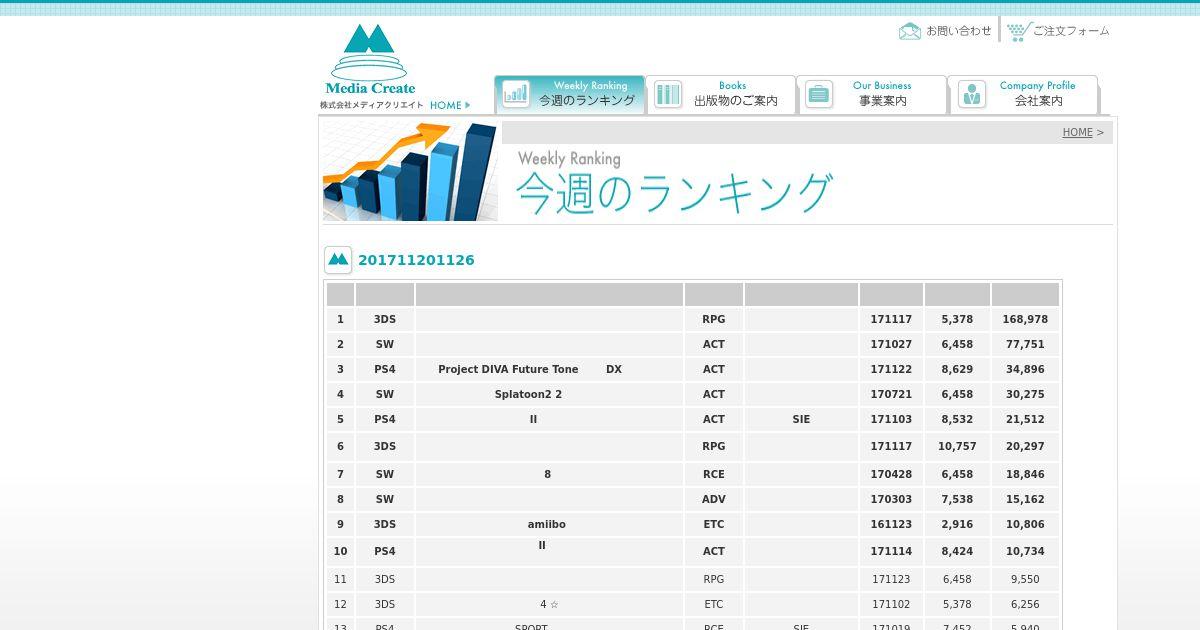Click the SW platform in rank 2
The image size is (1200, 630).
tap(385, 344)
